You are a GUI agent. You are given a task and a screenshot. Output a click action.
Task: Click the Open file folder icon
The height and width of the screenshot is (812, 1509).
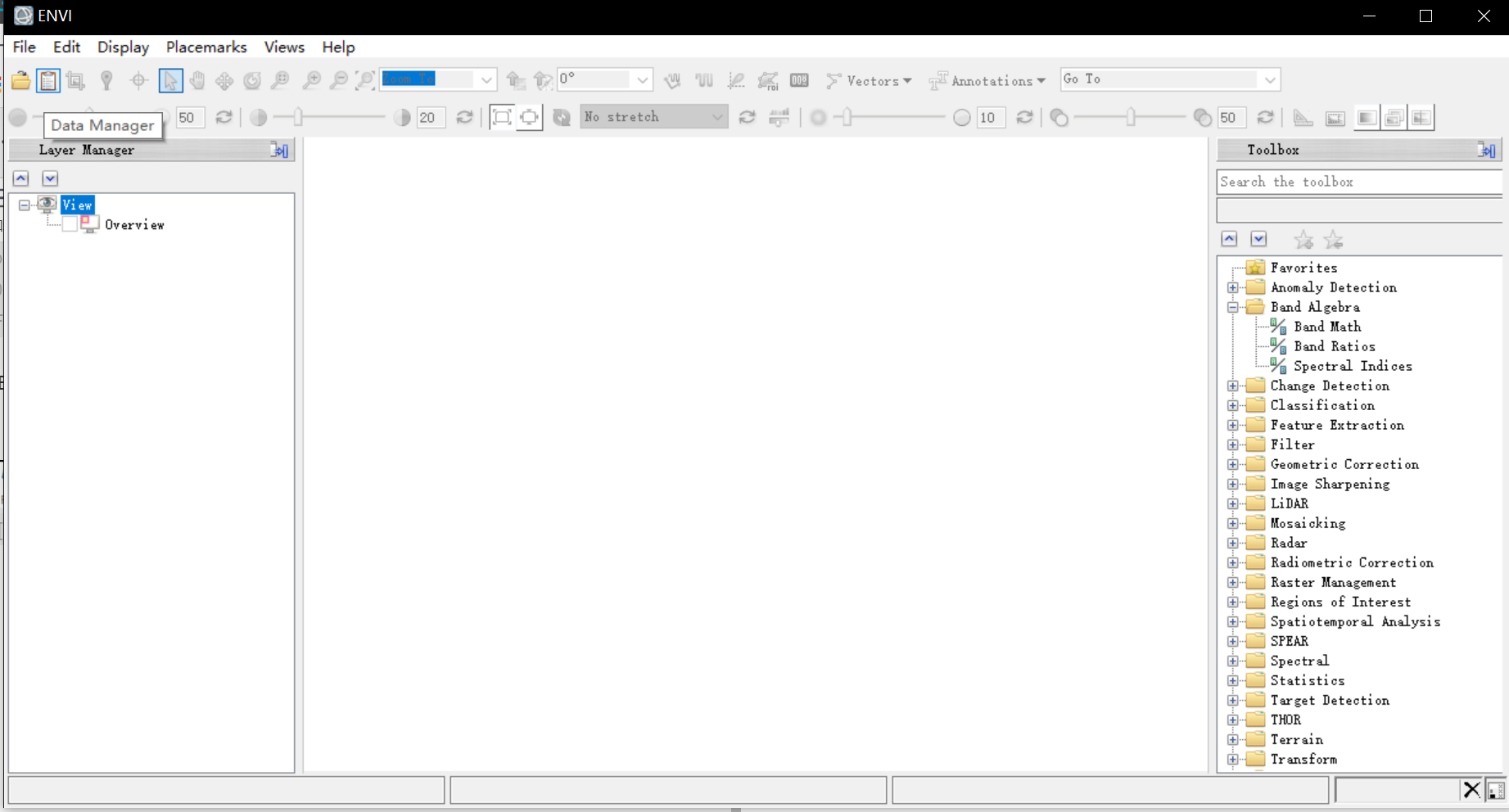pos(20,80)
